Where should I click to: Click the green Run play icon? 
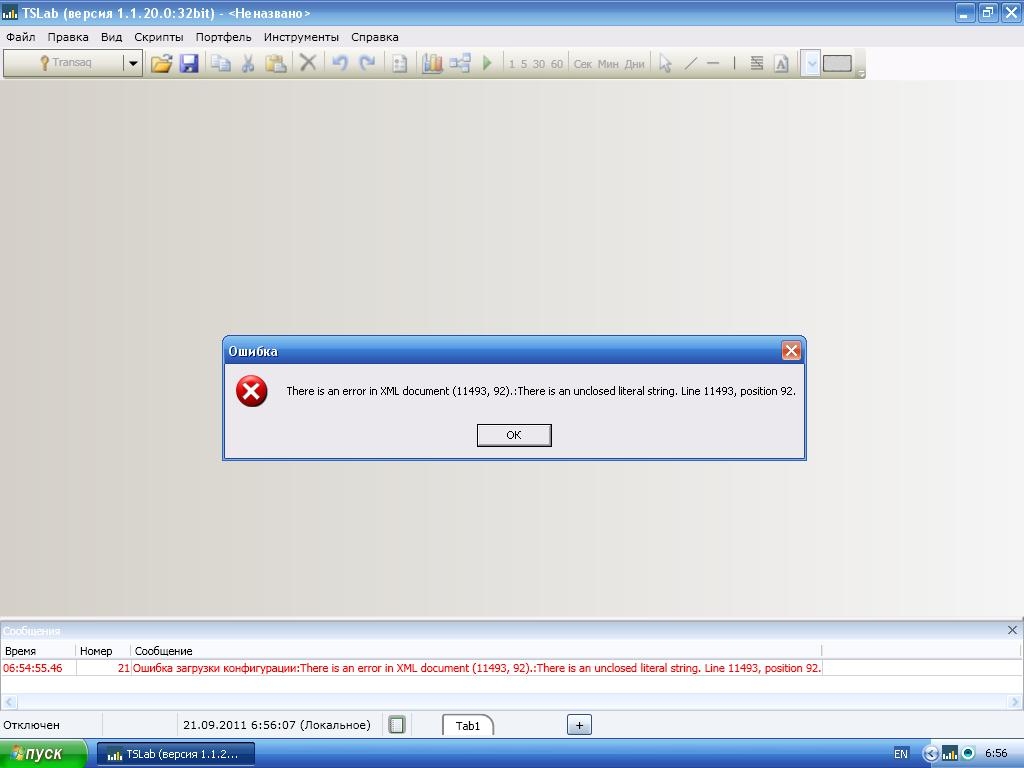pyautogui.click(x=487, y=63)
